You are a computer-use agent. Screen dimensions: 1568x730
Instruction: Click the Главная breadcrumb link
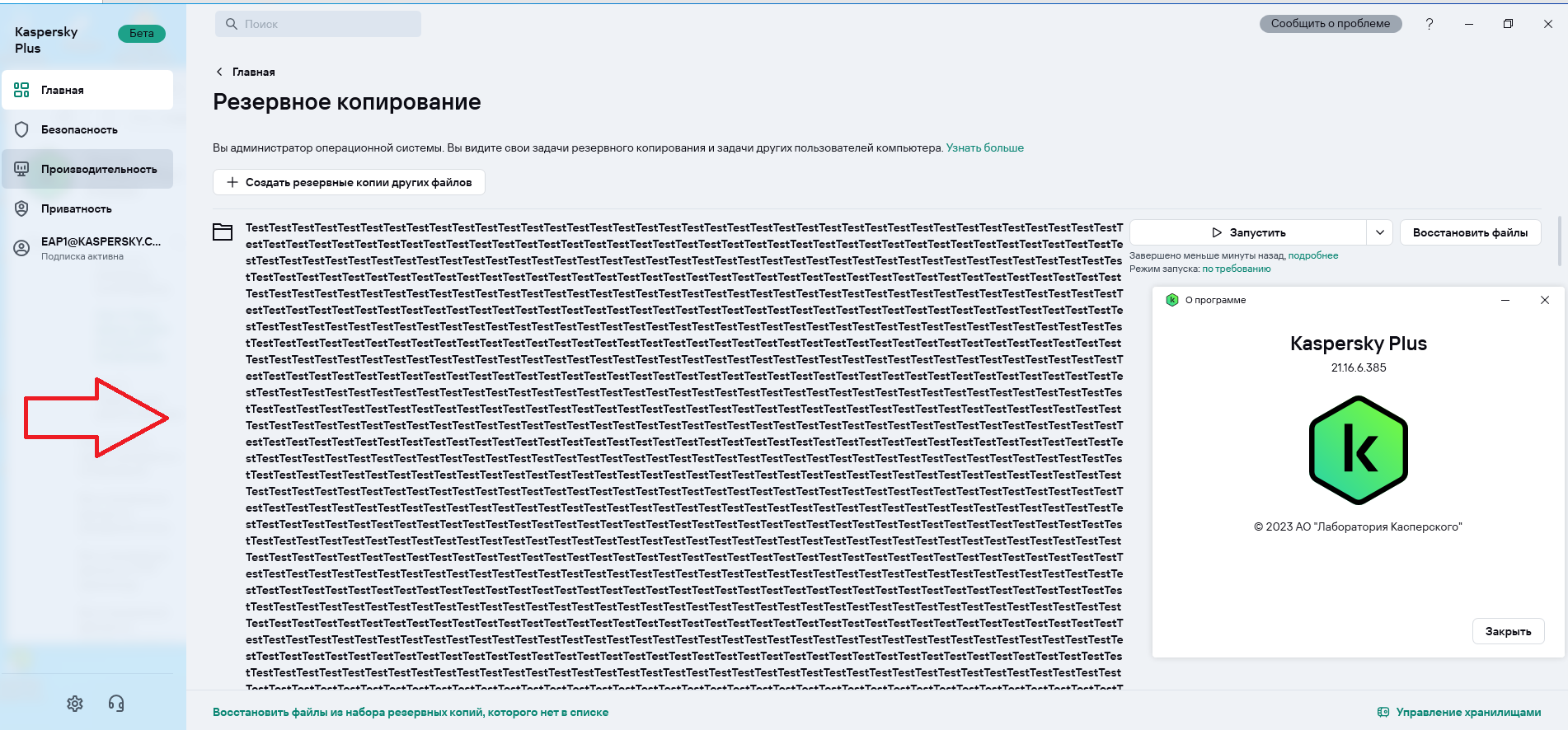[253, 72]
